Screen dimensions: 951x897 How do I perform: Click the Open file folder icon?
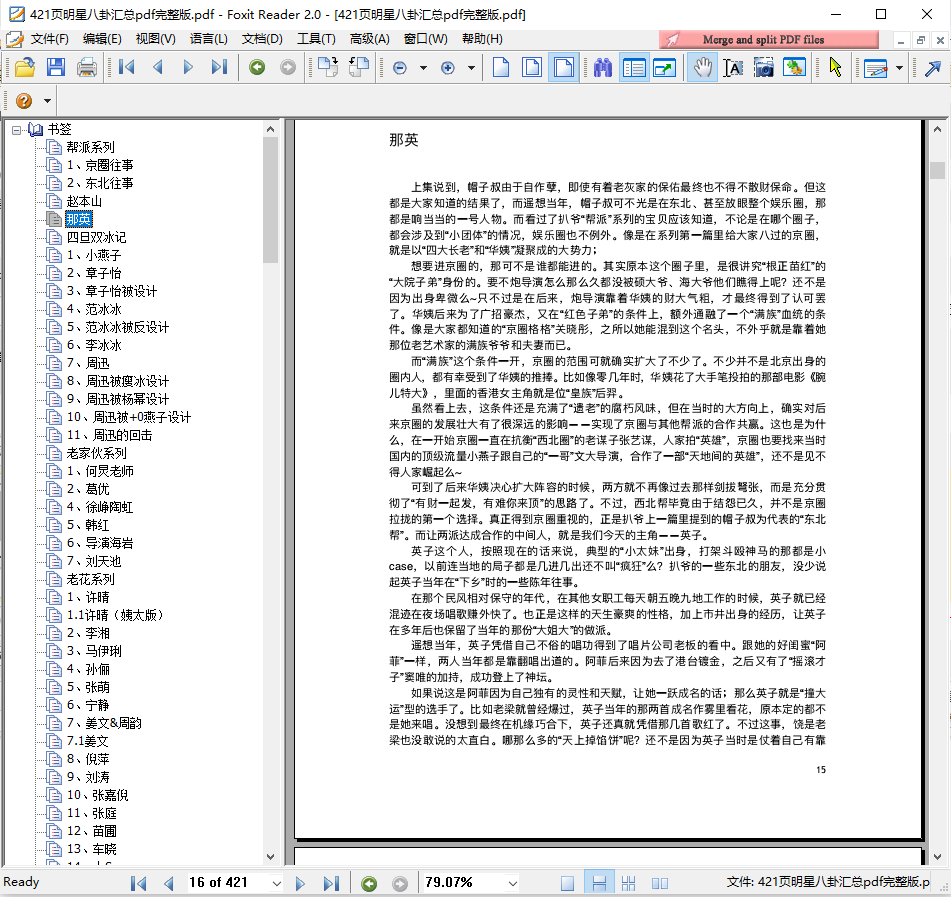coord(24,68)
